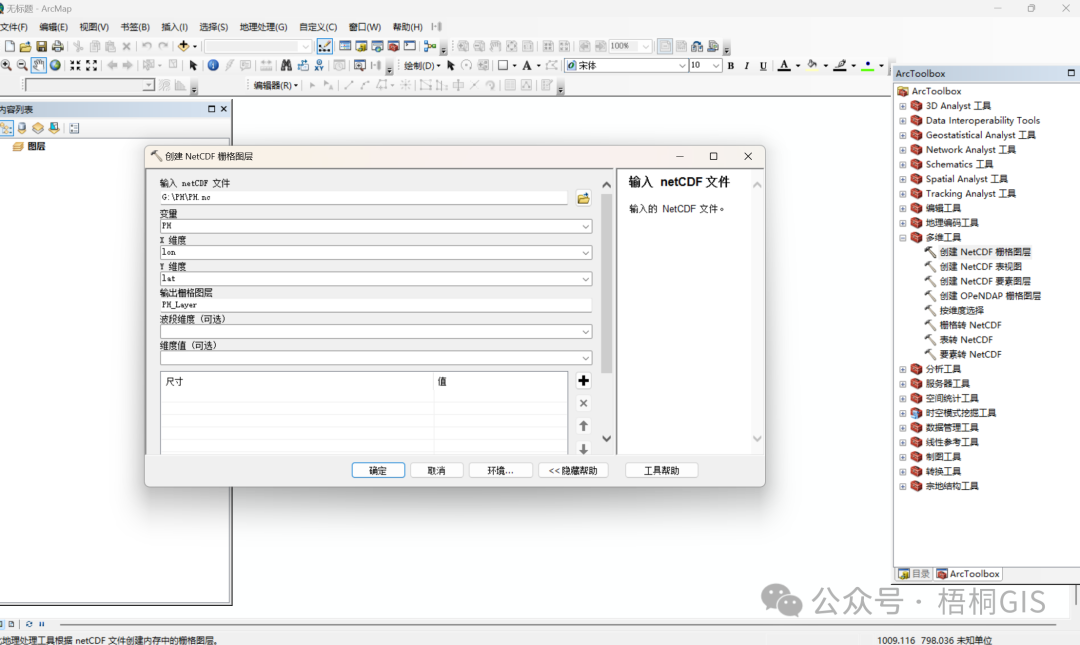This screenshot has height=645, width=1080.
Task: Open the Y 维度 dropdown showing lat
Action: (x=585, y=279)
